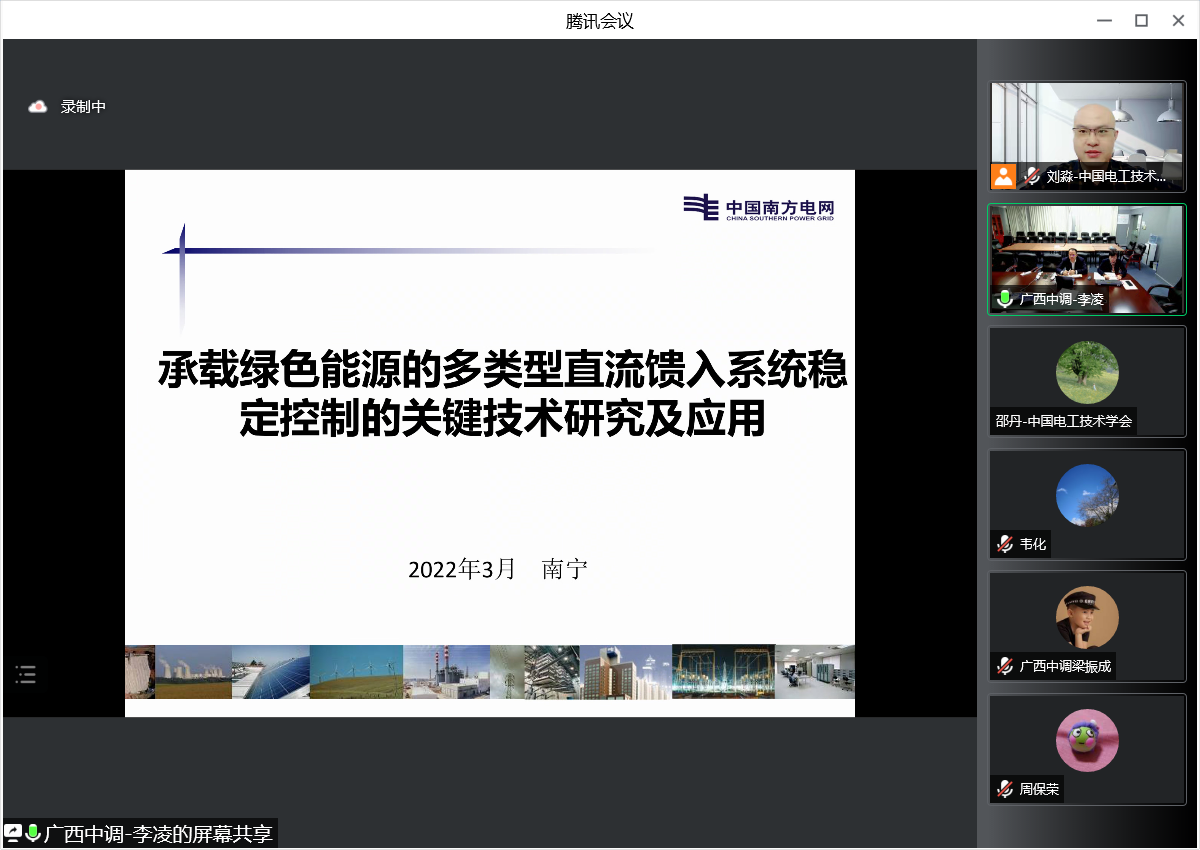Viewport: 1200px width, 850px height.
Task: Click the green microphone icon on 广西中调-李凌 tile
Action: point(1004,299)
